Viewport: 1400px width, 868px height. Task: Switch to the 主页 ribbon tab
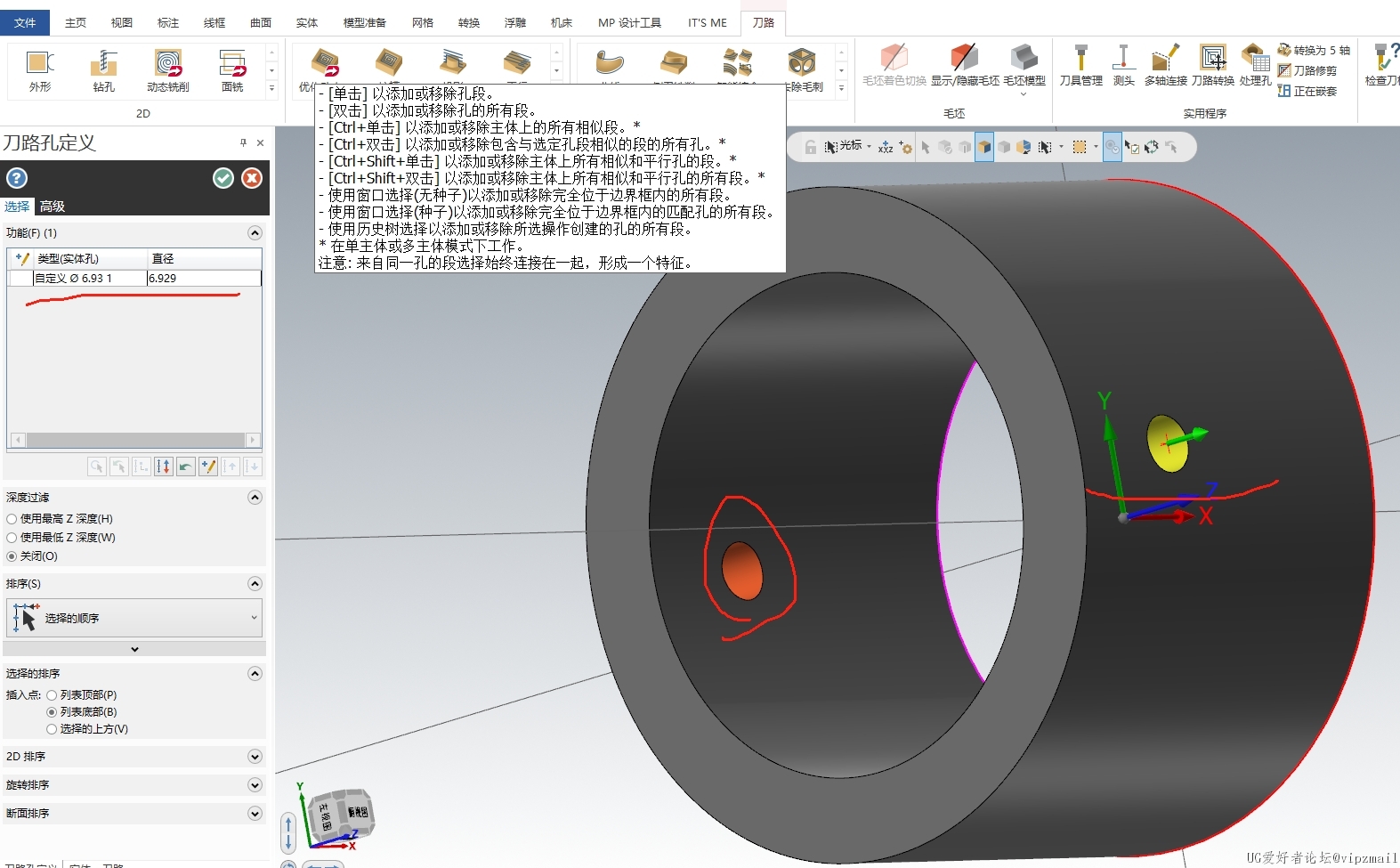[x=76, y=22]
